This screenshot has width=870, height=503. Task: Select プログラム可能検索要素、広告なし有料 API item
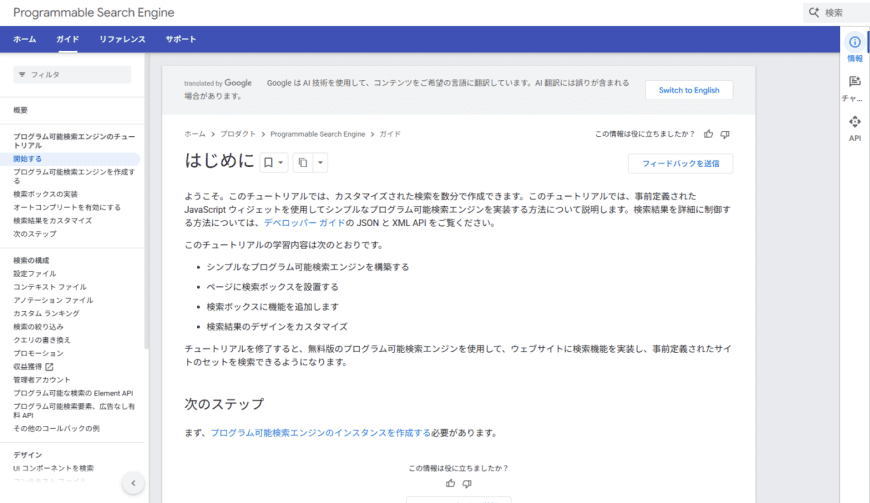74,411
